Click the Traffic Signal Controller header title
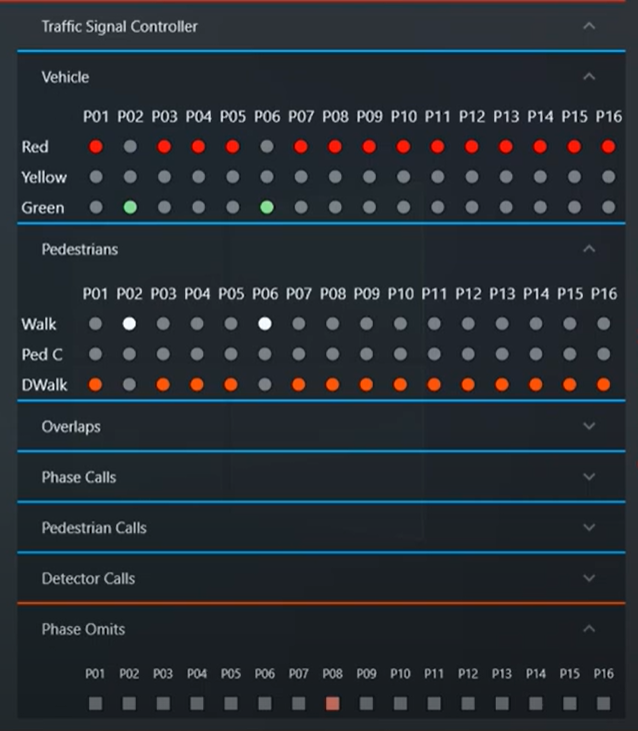This screenshot has height=731, width=638. coord(119,27)
